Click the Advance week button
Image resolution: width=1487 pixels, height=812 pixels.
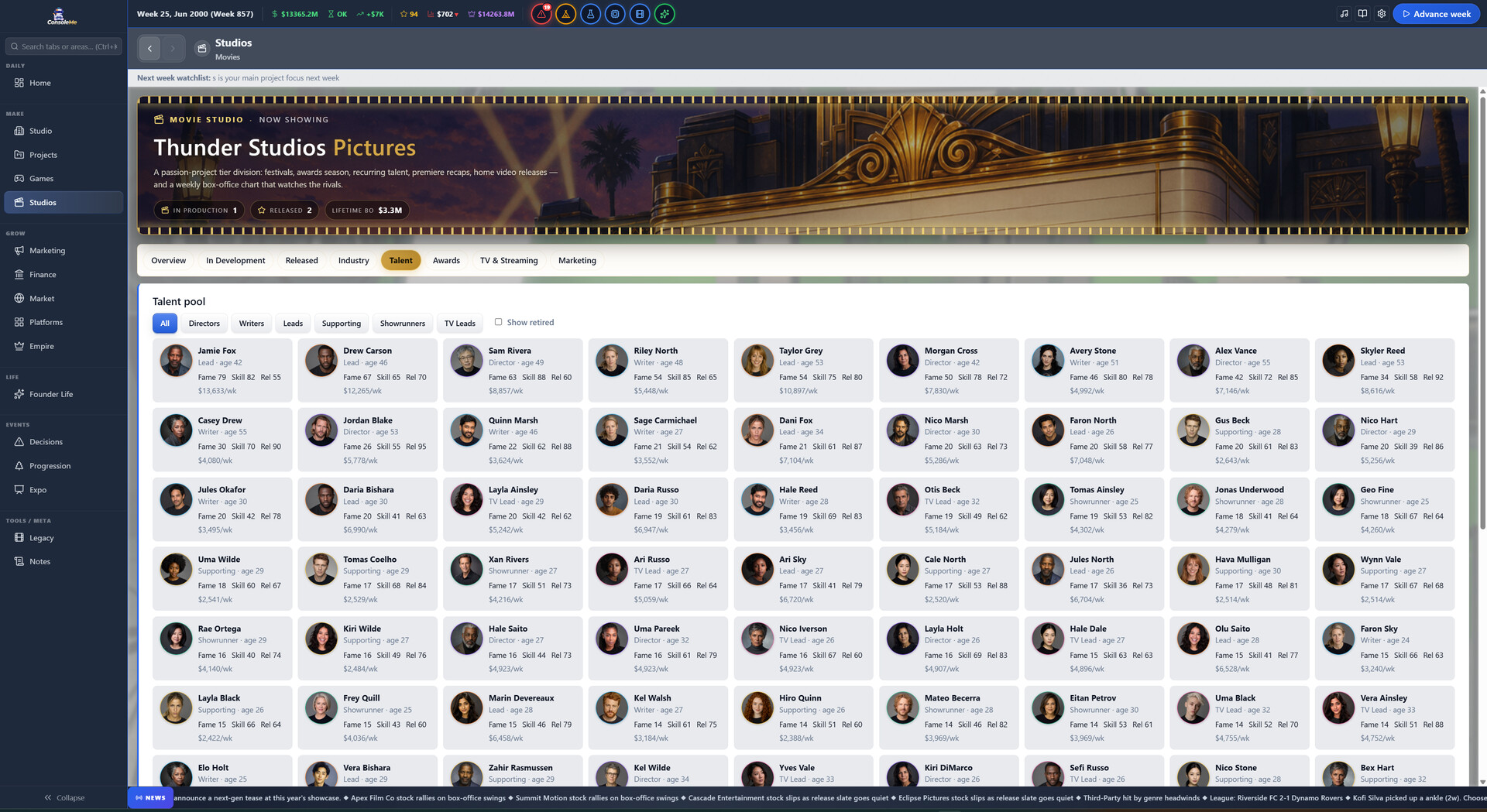pyautogui.click(x=1436, y=14)
